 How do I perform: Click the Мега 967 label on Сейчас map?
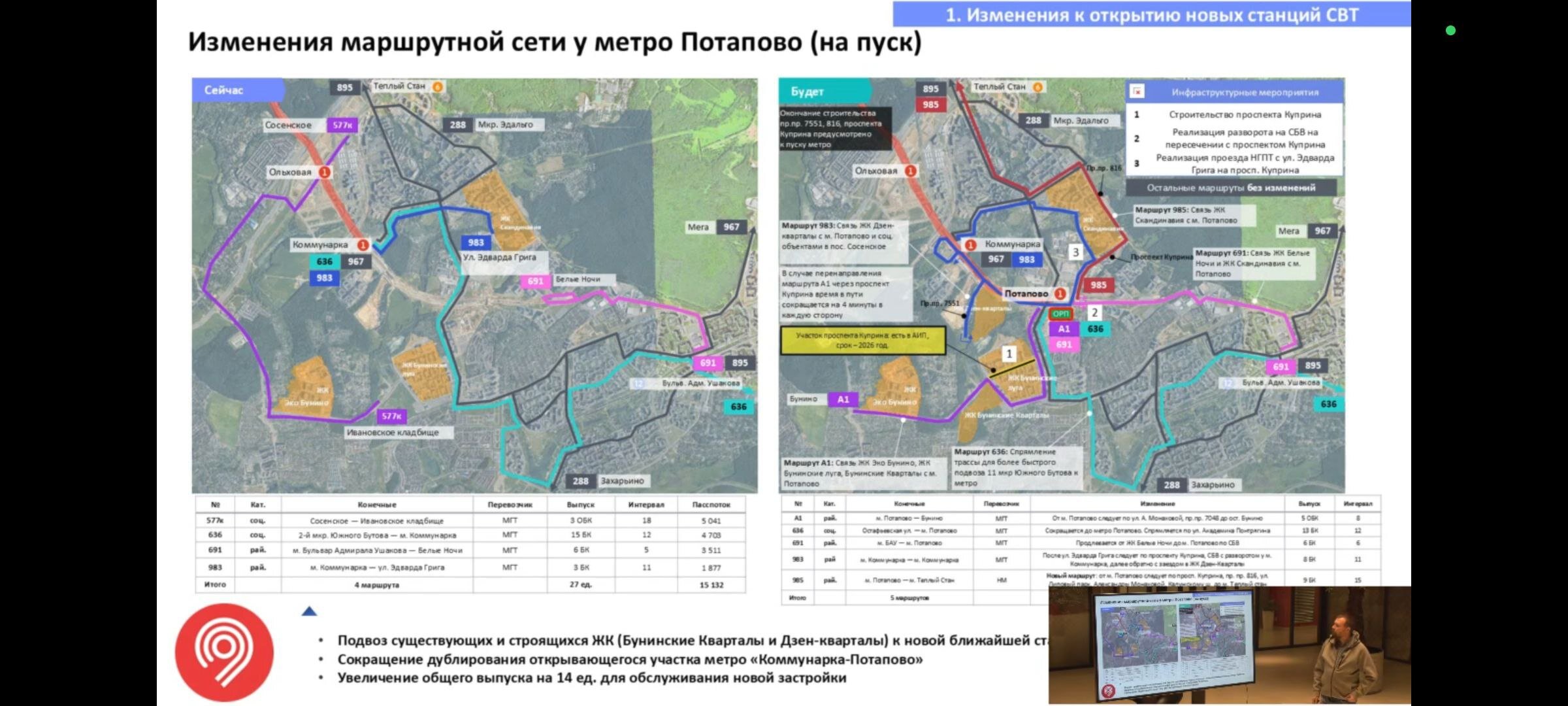[714, 227]
